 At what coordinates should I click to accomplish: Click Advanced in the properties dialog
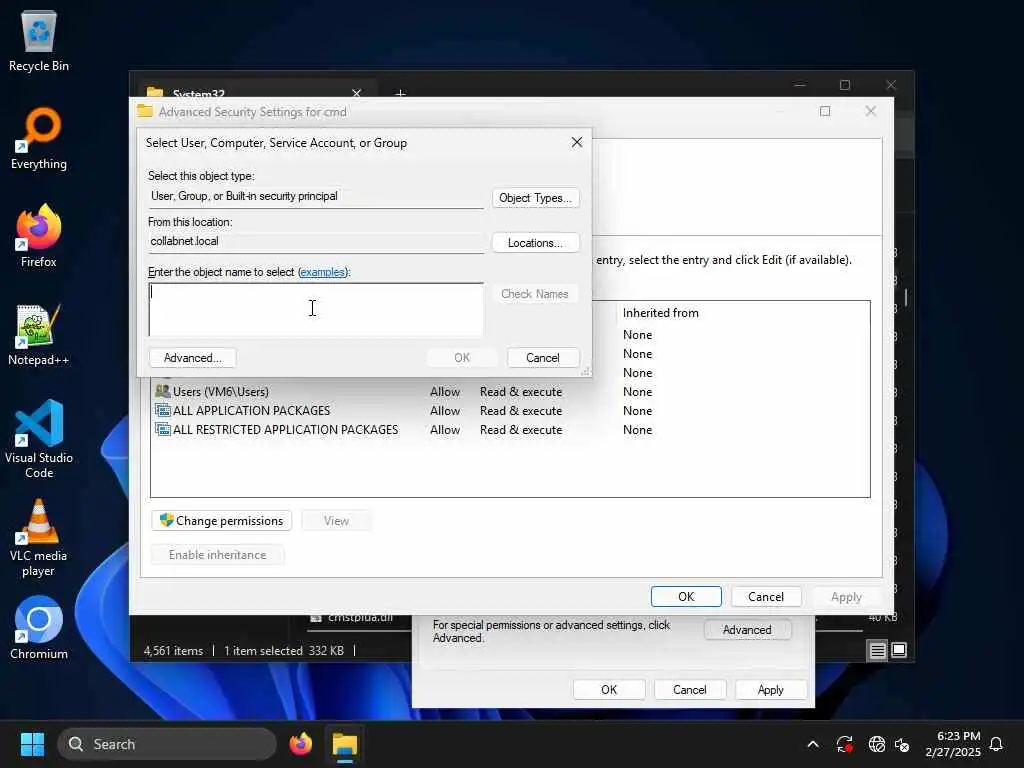click(x=747, y=630)
